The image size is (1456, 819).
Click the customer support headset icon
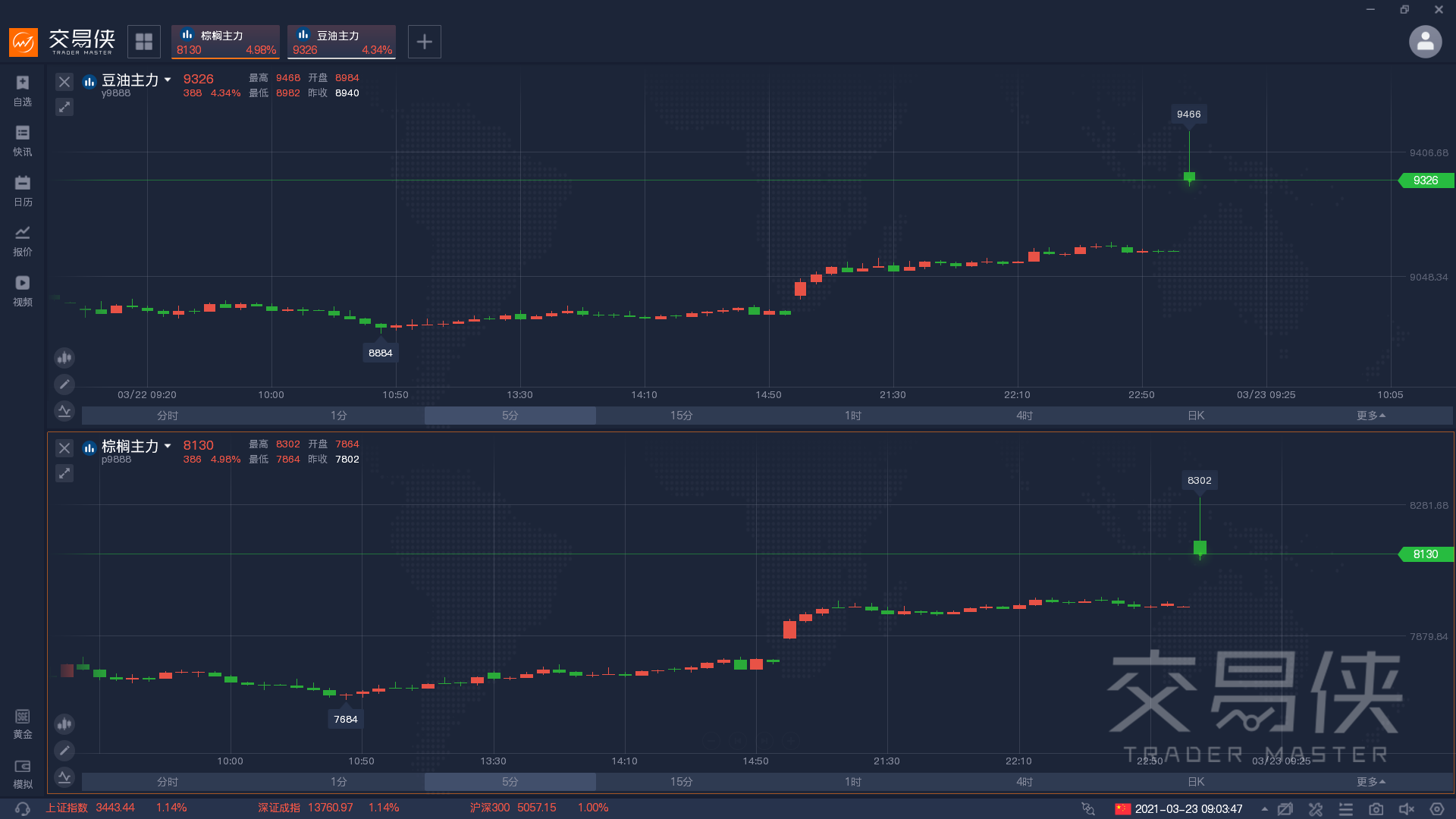tap(23, 808)
